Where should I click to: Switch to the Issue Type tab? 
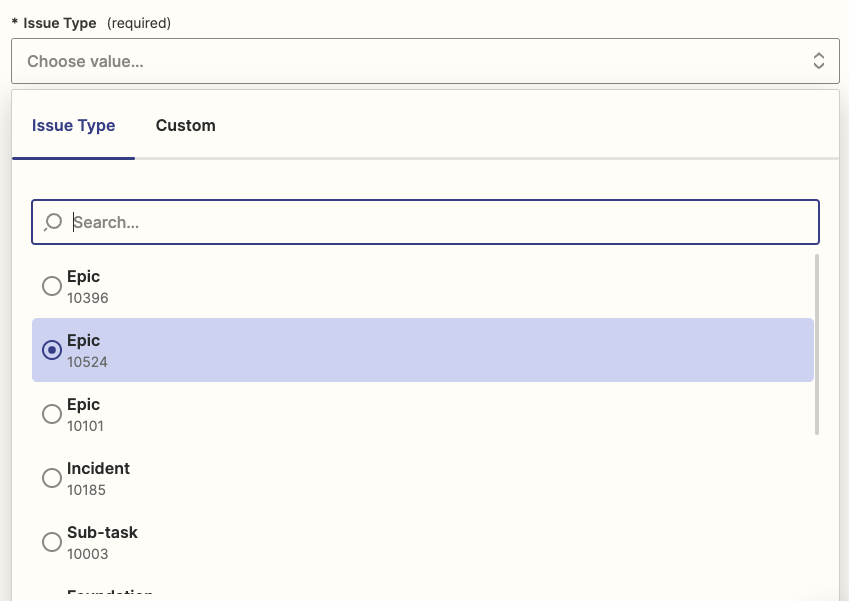tap(73, 126)
